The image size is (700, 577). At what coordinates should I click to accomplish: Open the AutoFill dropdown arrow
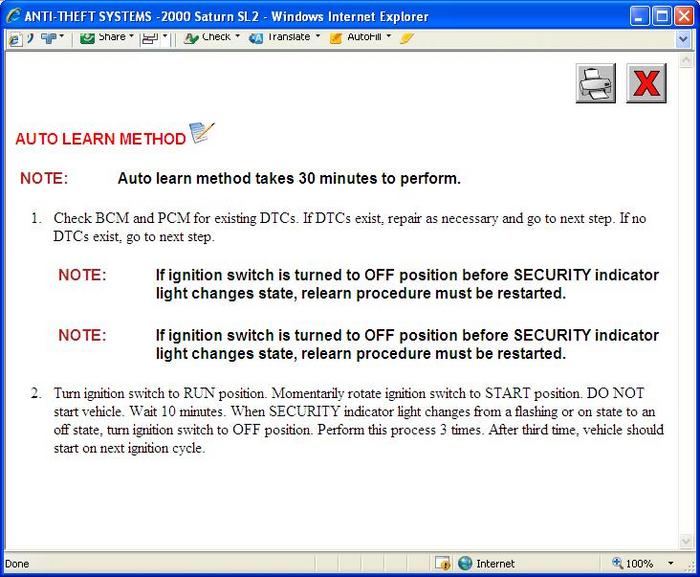(389, 36)
